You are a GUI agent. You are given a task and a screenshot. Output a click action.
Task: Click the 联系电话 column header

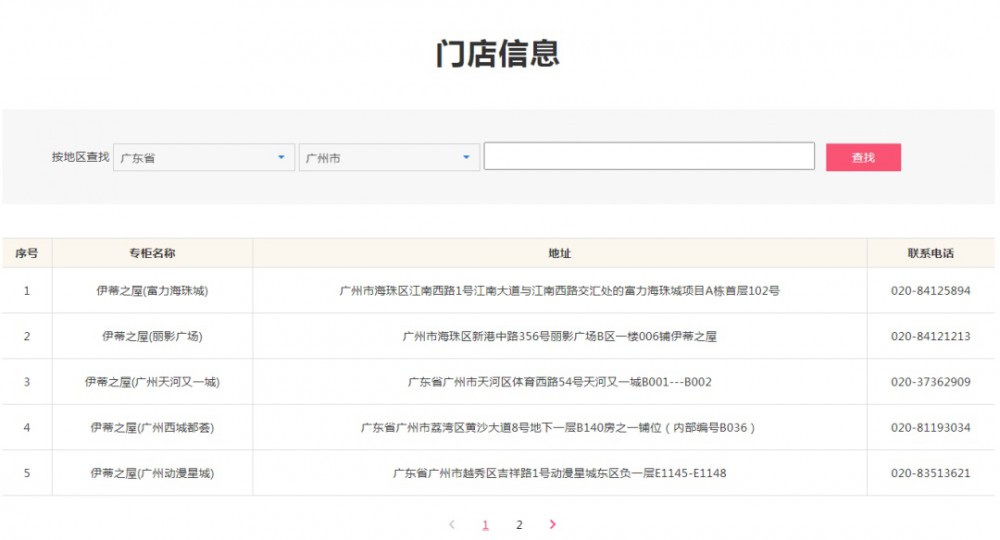click(930, 253)
